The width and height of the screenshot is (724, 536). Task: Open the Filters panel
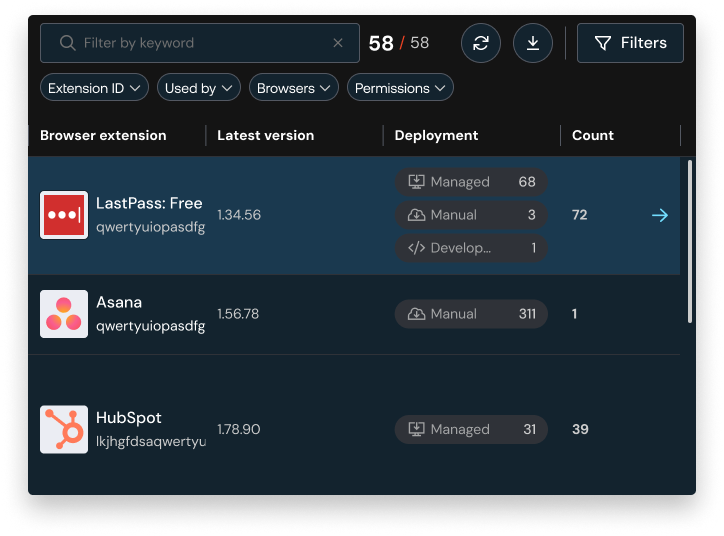click(630, 43)
